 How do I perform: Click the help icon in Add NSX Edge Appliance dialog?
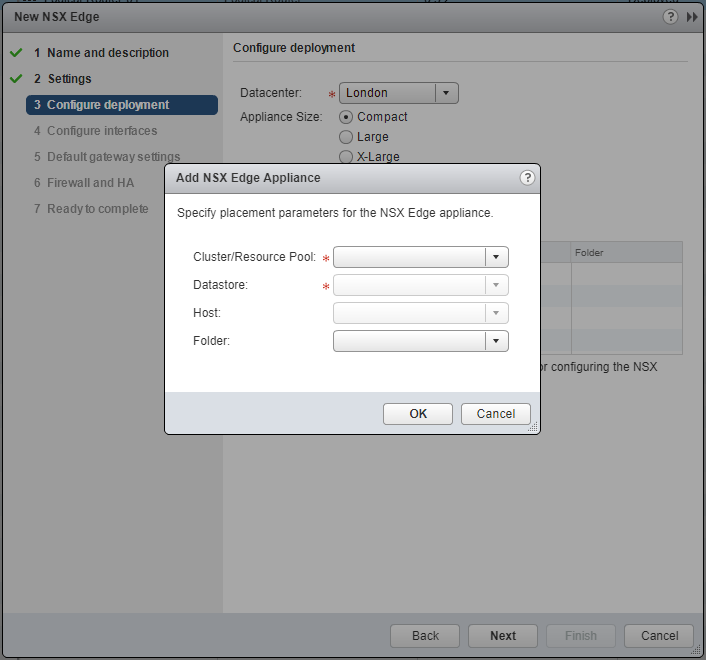(x=527, y=178)
